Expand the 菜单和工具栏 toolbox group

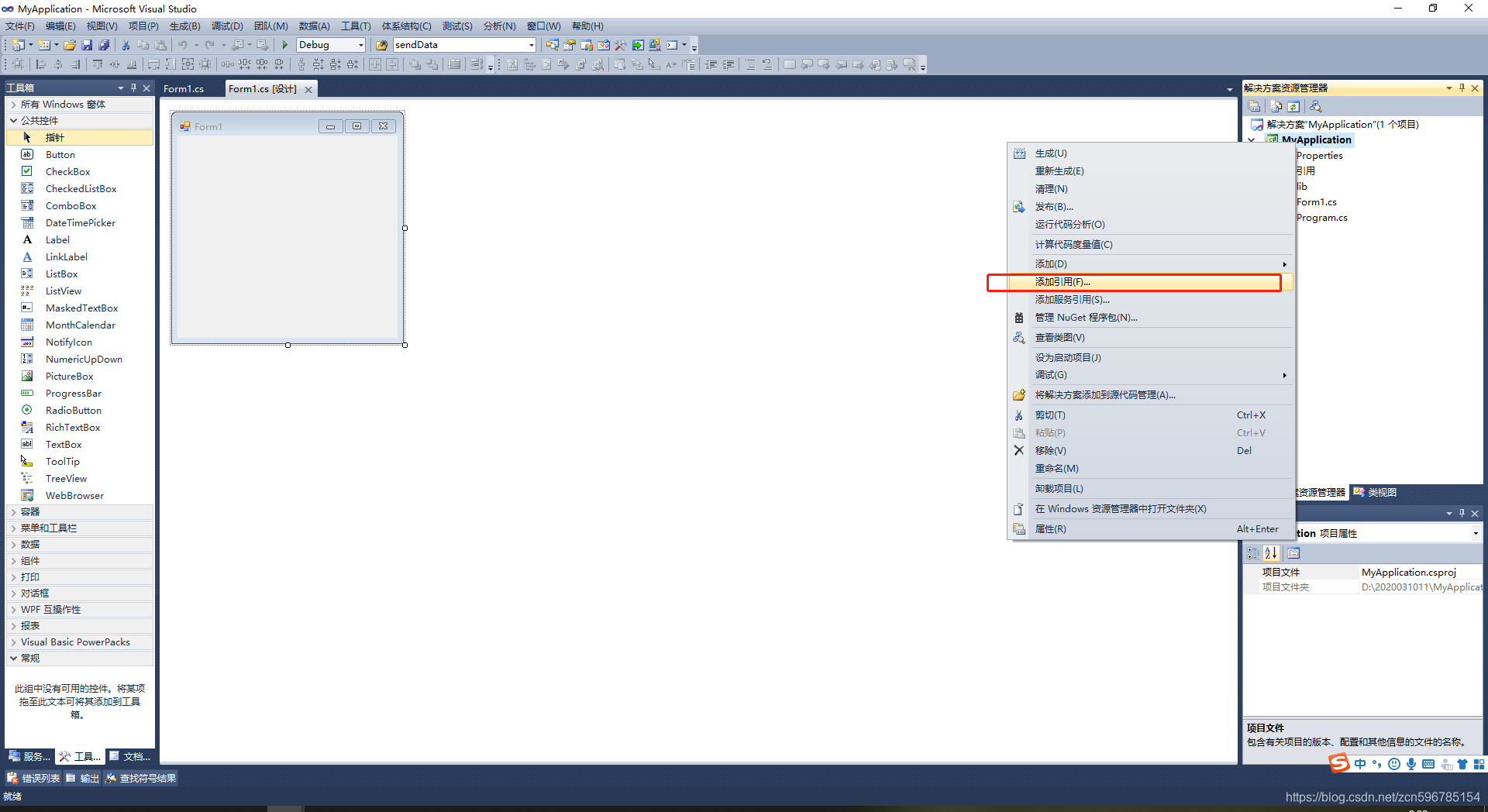click(13, 528)
